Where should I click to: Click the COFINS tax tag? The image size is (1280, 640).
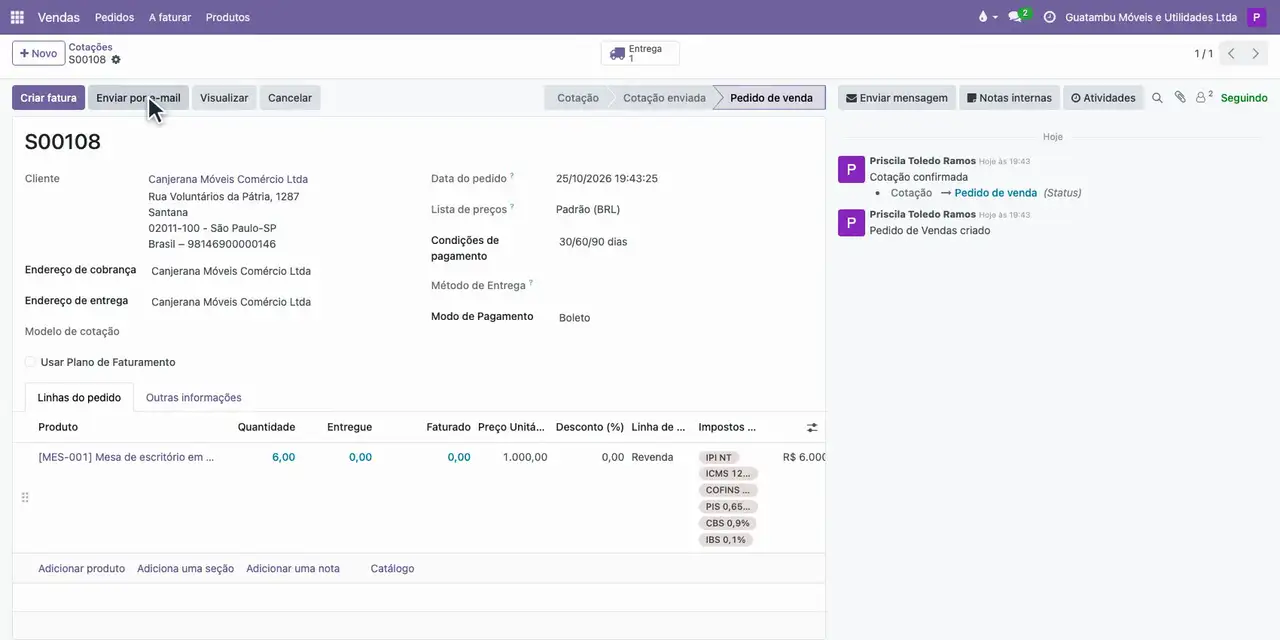[x=728, y=490]
